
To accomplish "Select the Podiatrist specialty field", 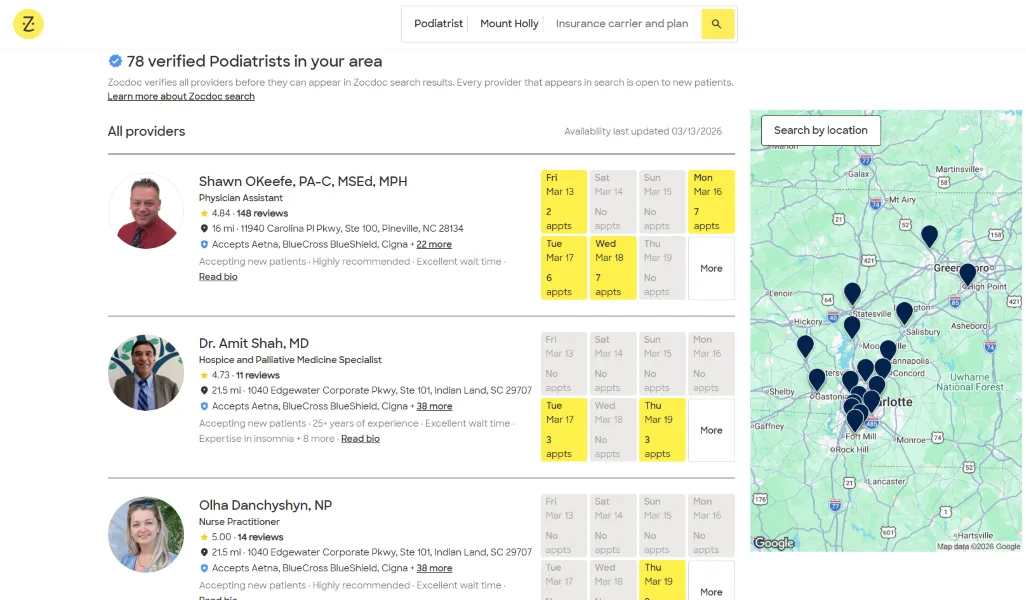I will [437, 24].
